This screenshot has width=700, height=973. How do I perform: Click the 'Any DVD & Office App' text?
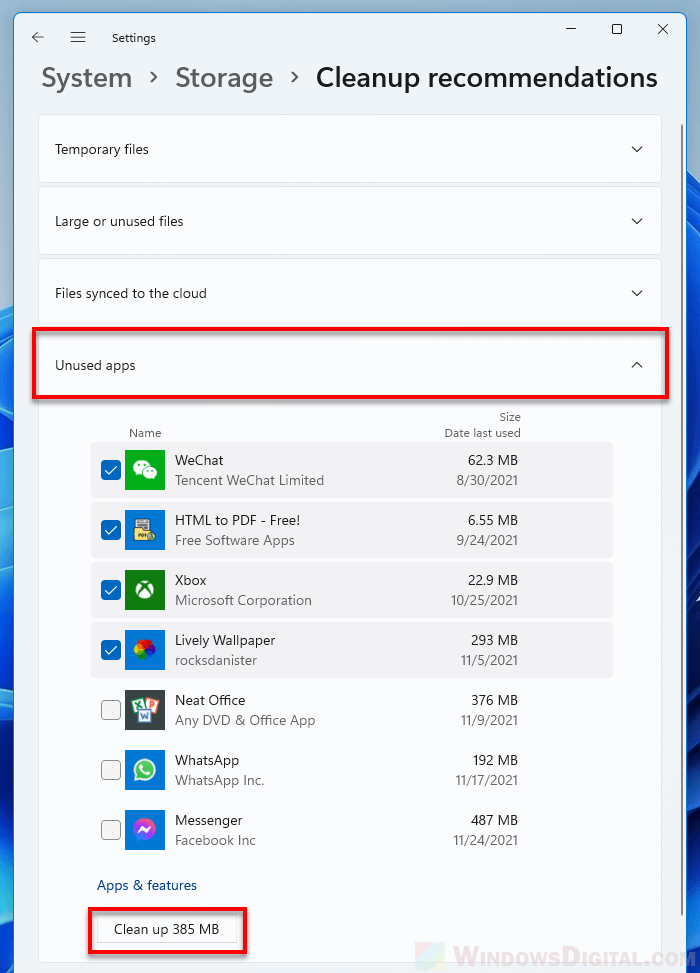click(x=245, y=720)
